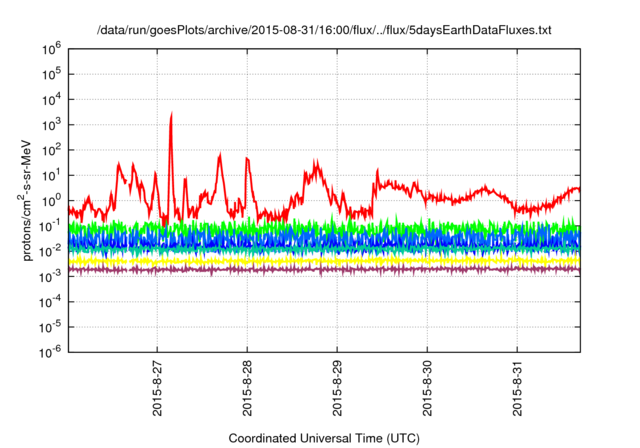Click the purple flux trace near 10^-3
The width and height of the screenshot is (640, 448).
pyautogui.click(x=324, y=269)
